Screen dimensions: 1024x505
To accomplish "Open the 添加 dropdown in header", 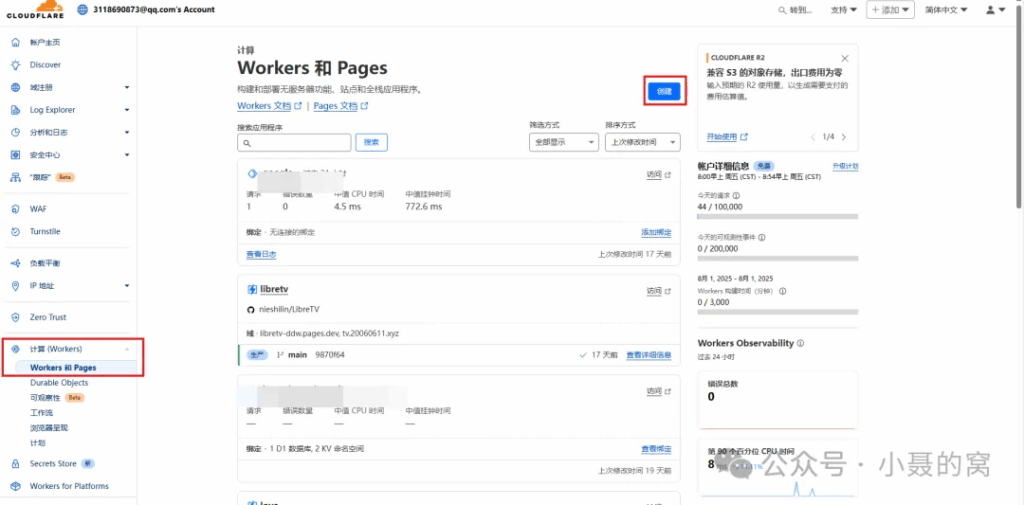I will pyautogui.click(x=891, y=10).
